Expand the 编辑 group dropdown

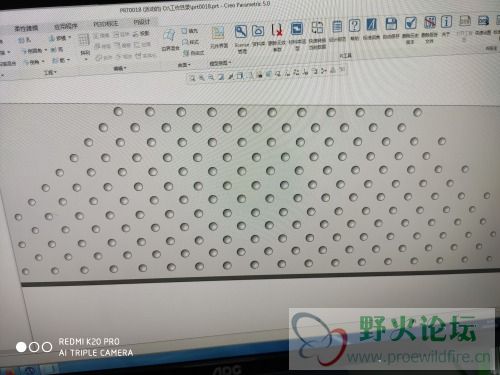(x=120, y=69)
